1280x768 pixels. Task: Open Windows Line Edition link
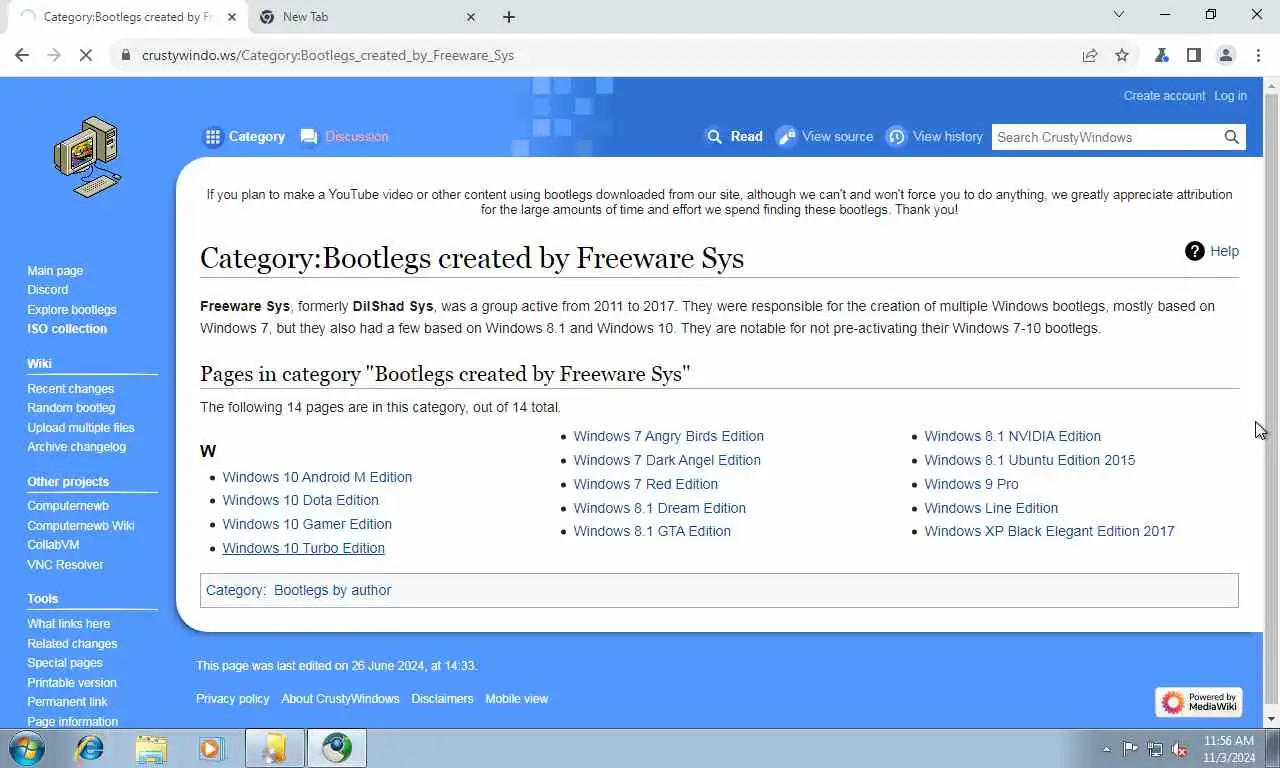point(991,508)
